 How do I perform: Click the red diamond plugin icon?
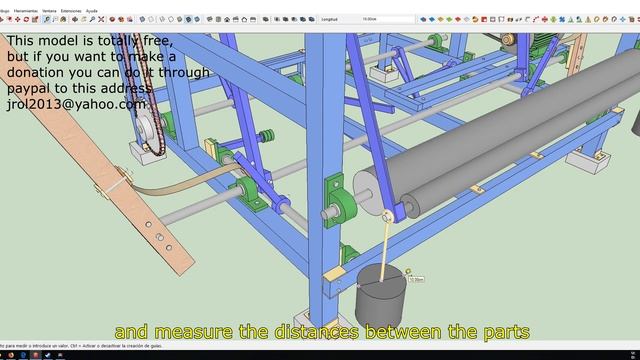point(458,19)
